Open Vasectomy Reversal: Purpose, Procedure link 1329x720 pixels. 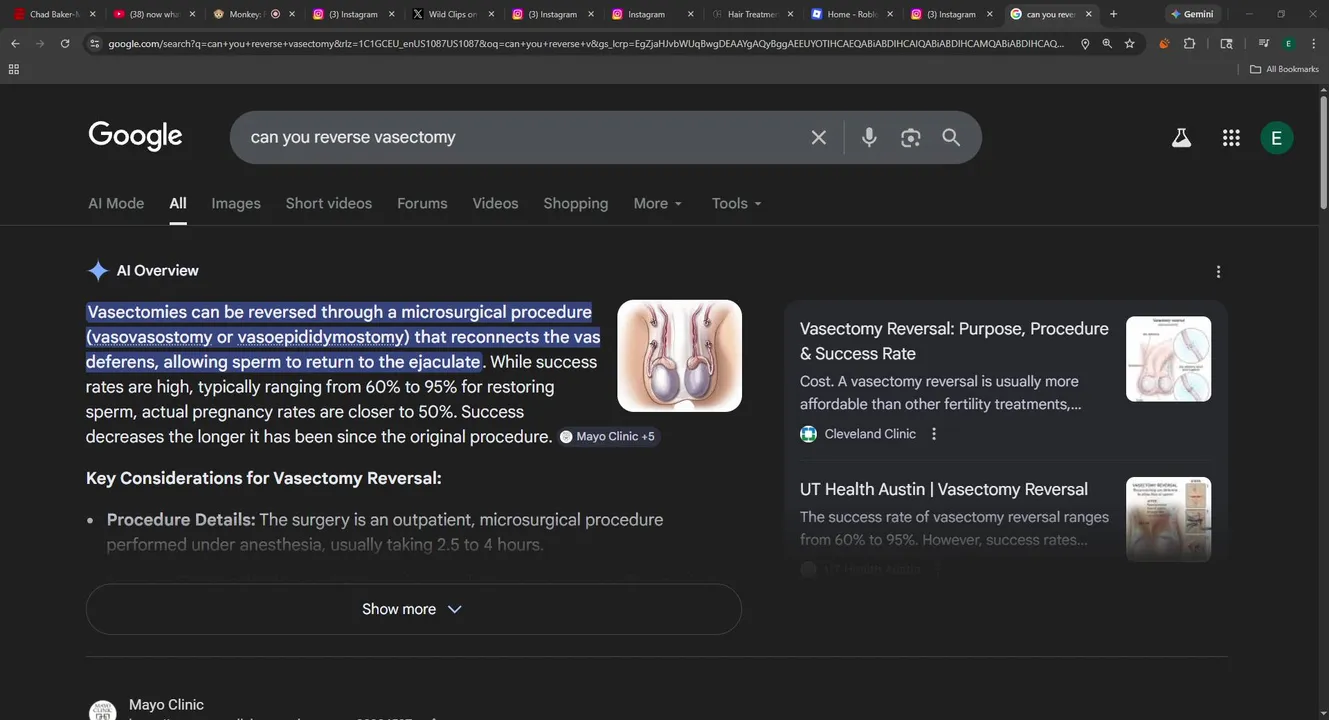tap(954, 341)
